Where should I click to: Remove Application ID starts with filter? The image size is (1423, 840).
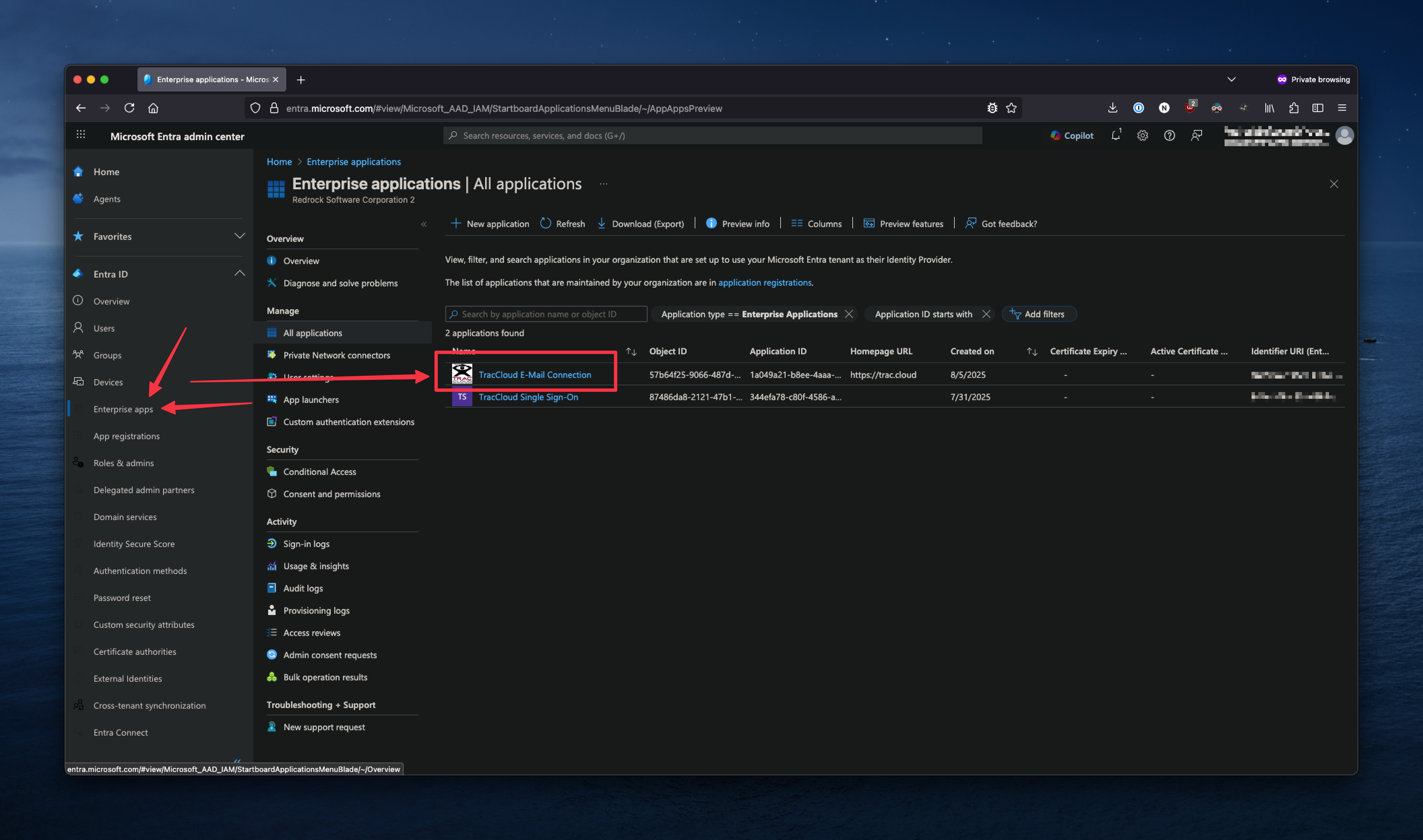click(x=986, y=314)
